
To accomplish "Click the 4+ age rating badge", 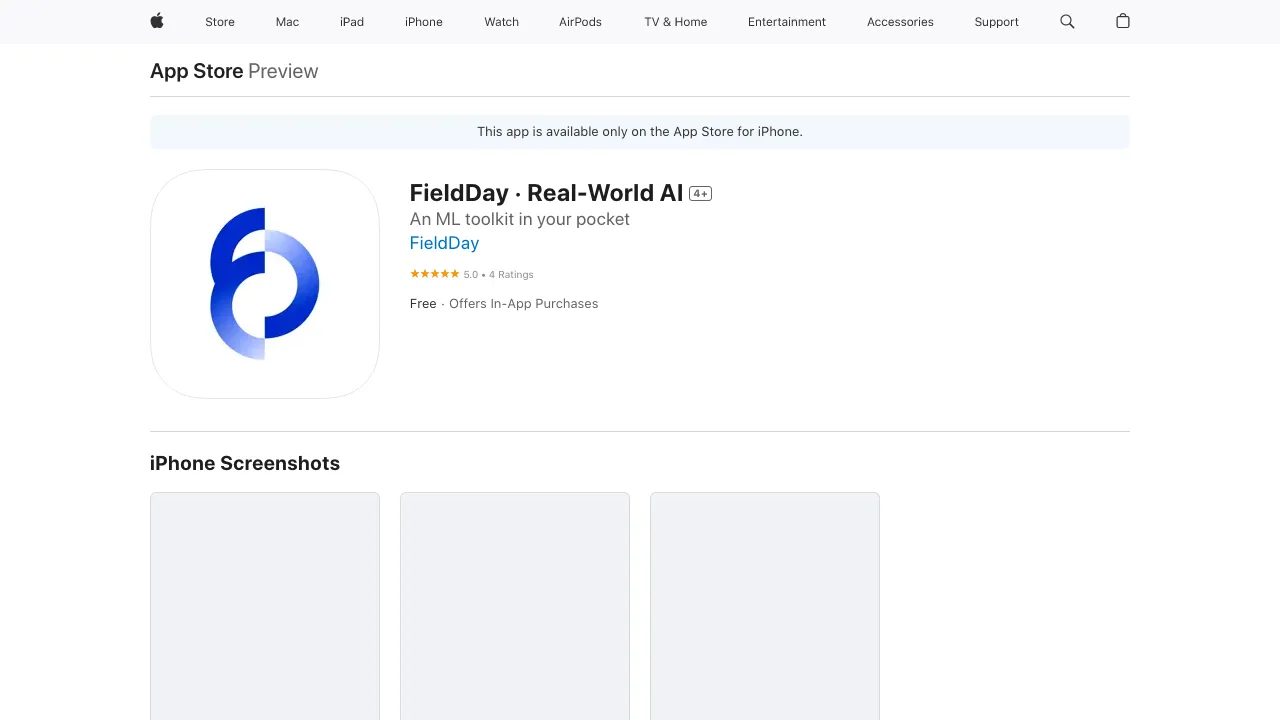I will (x=700, y=194).
